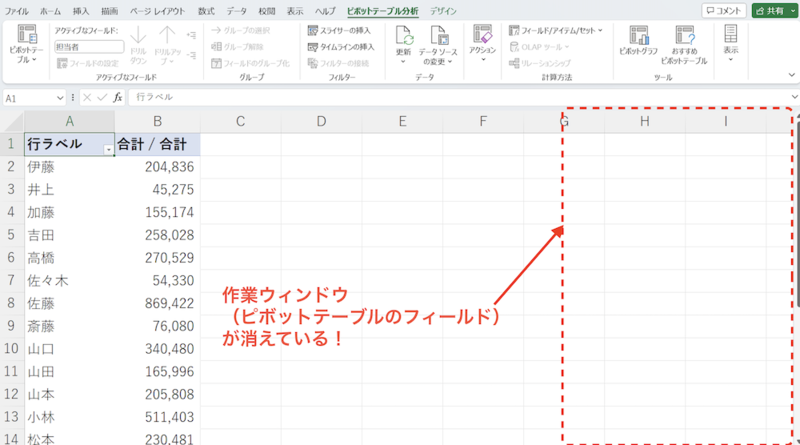Switch to the ページ レイアウト tab

click(157, 11)
